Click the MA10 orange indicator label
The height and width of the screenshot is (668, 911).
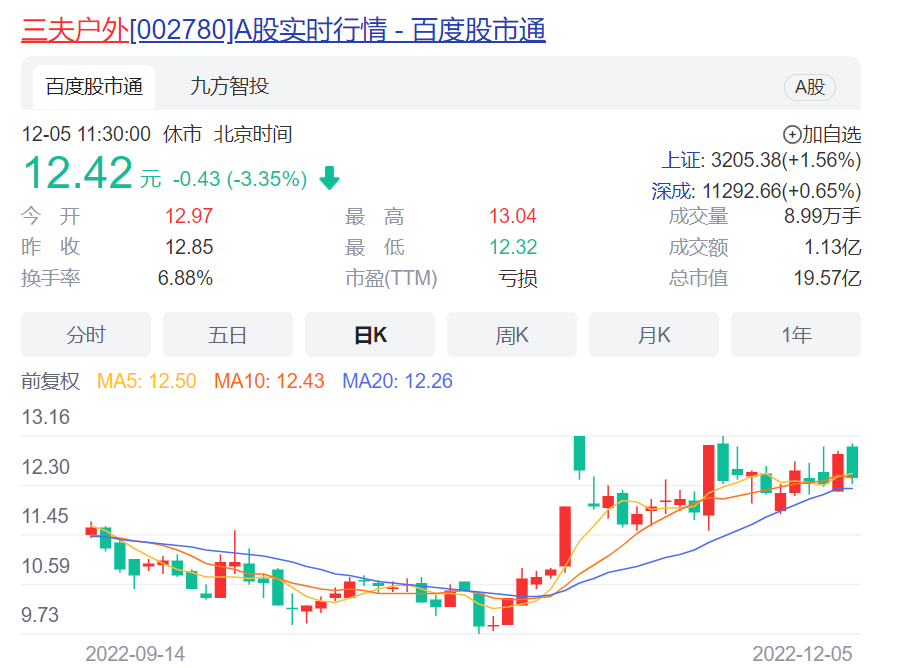[269, 381]
